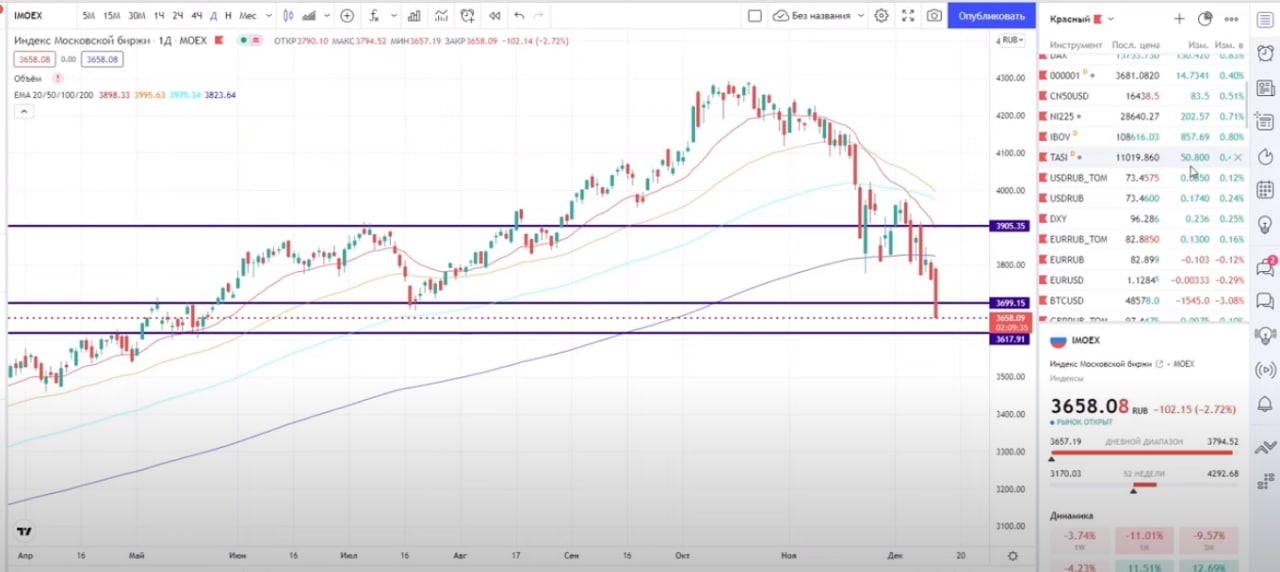Open the news panel icon in the sidebar
The image size is (1280, 572).
tap(1264, 89)
